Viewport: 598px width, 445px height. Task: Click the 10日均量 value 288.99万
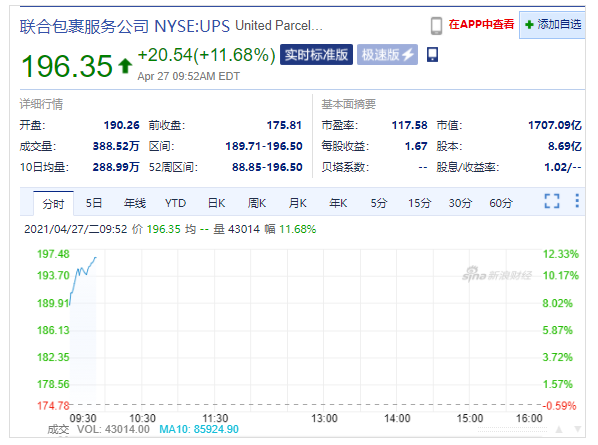[116, 167]
